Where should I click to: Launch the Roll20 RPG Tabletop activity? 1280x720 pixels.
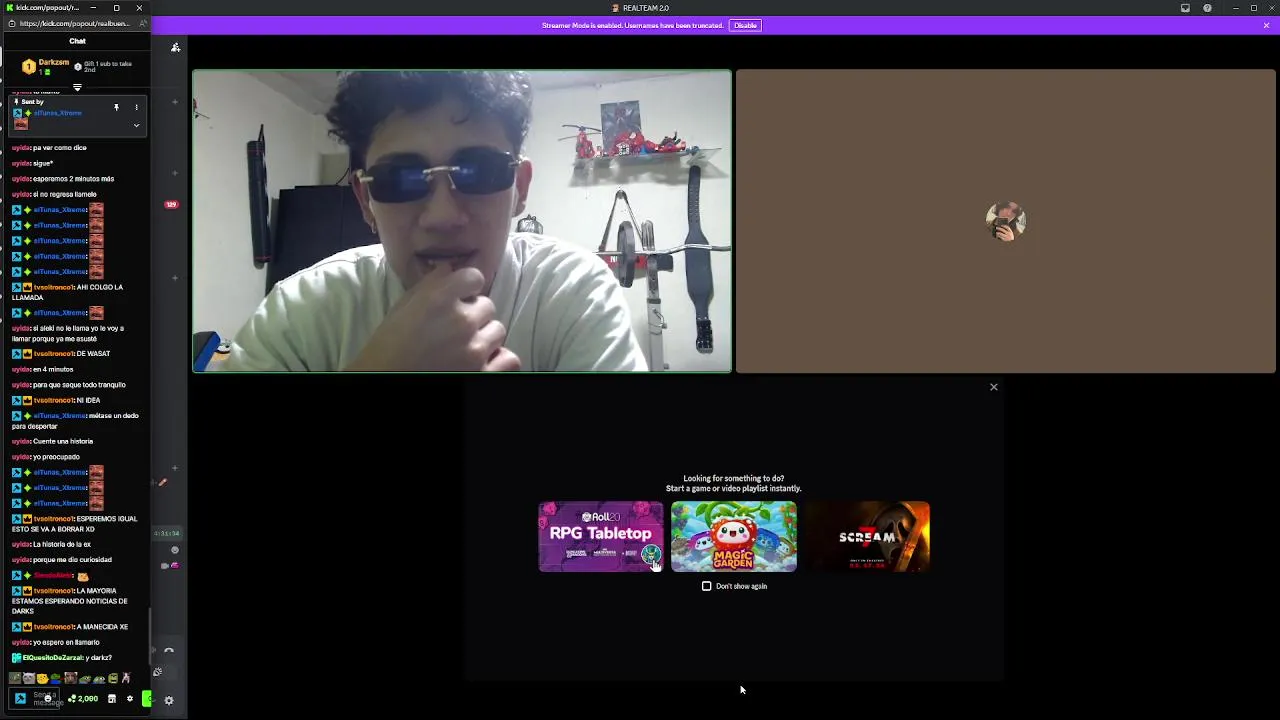tap(600, 537)
